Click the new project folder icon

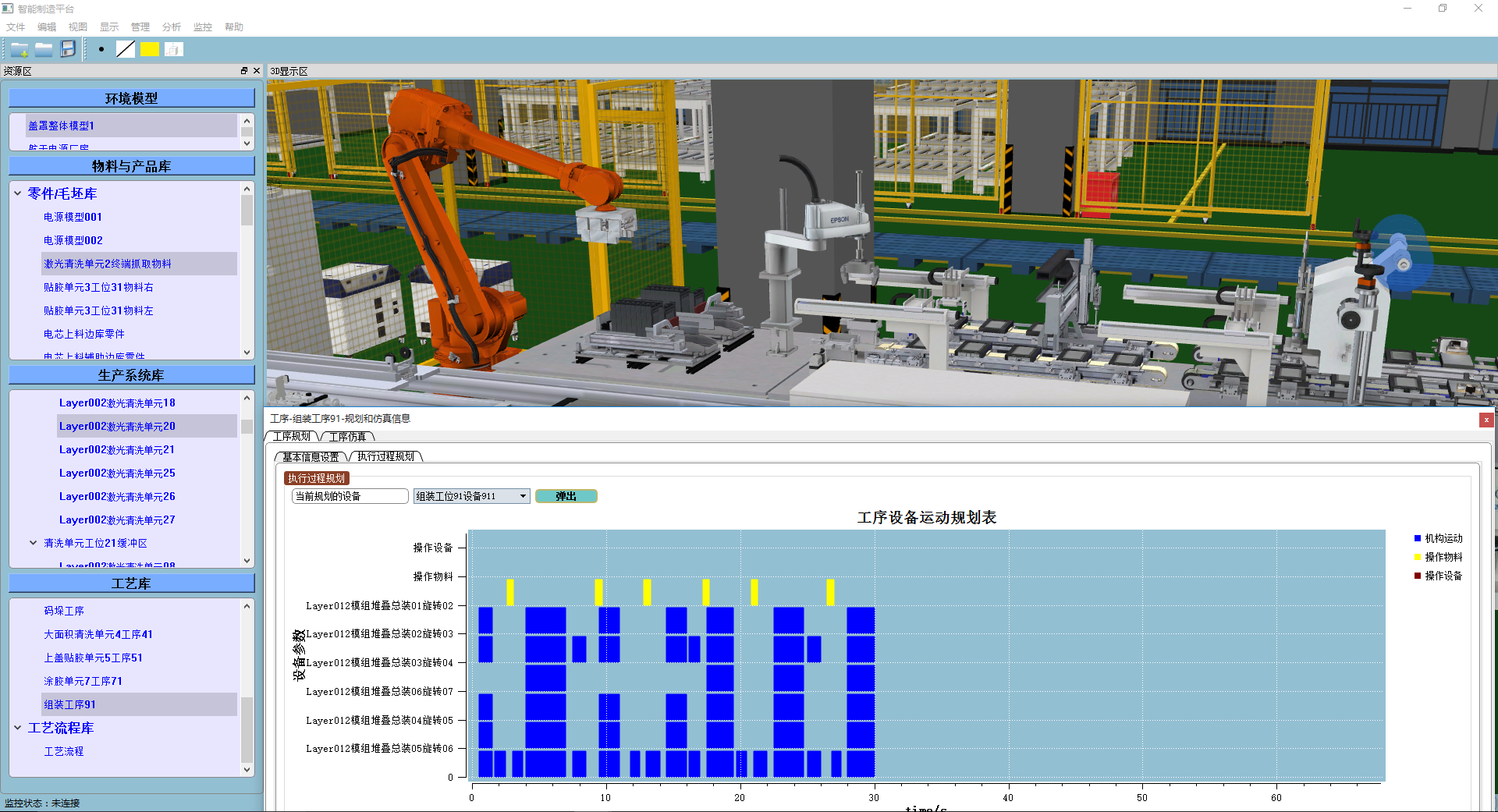[20, 50]
